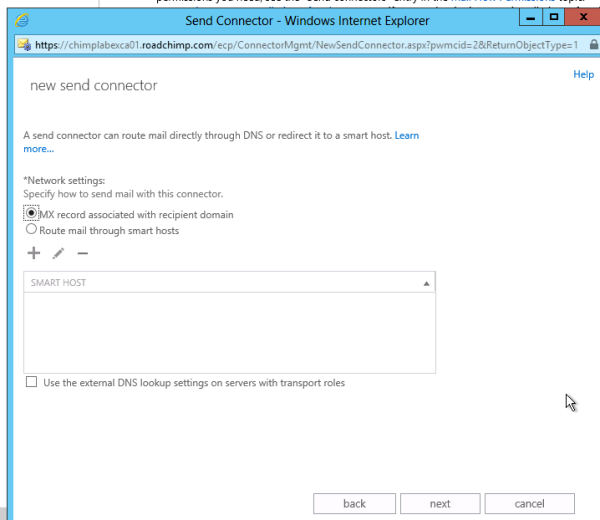This screenshot has width=600, height=520.
Task: Click the envelope page icon in address bar
Action: (24, 45)
